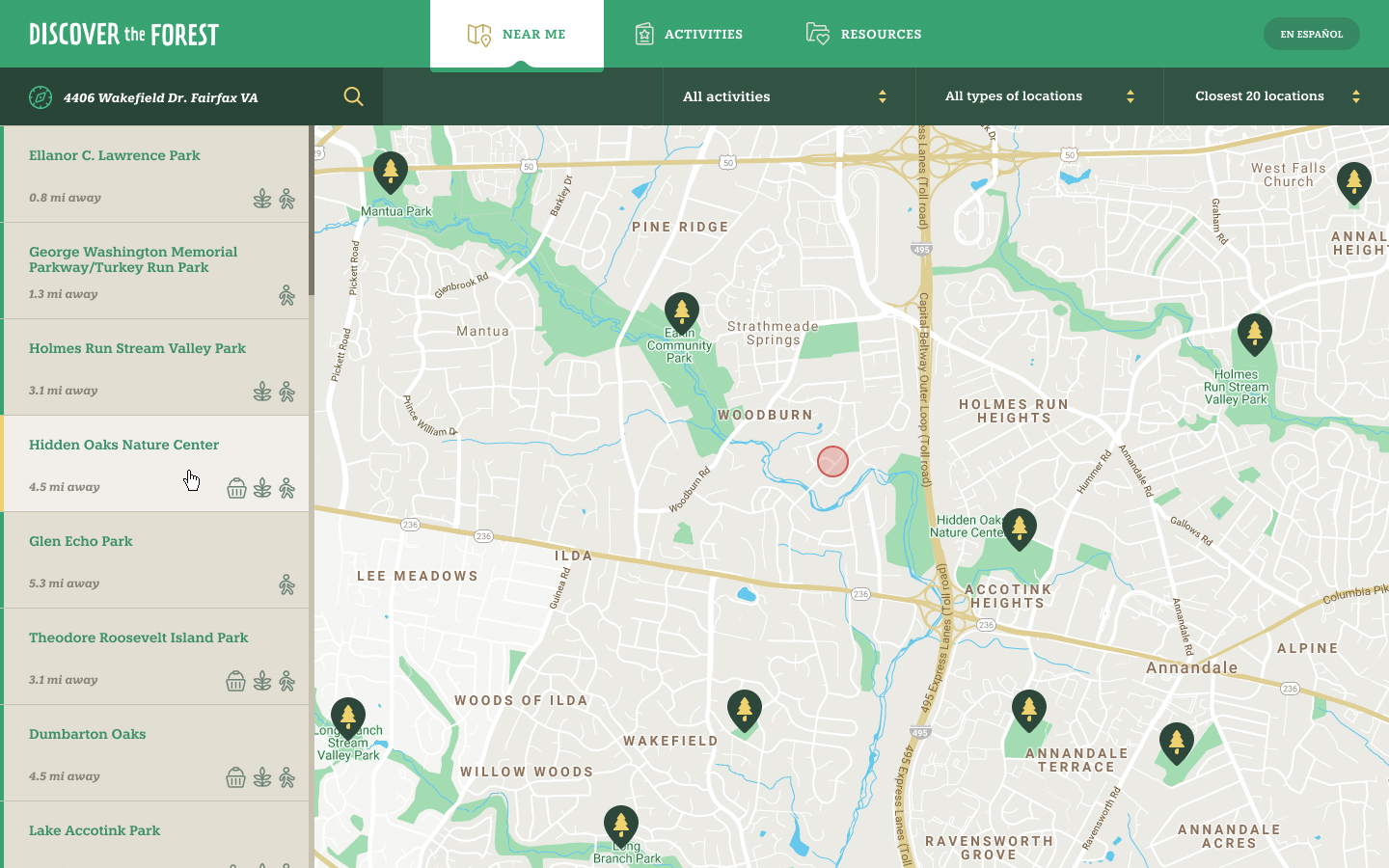Click plant icon for Theodore Roosevelt Island Park
This screenshot has height=868, width=1389.
tap(262, 681)
